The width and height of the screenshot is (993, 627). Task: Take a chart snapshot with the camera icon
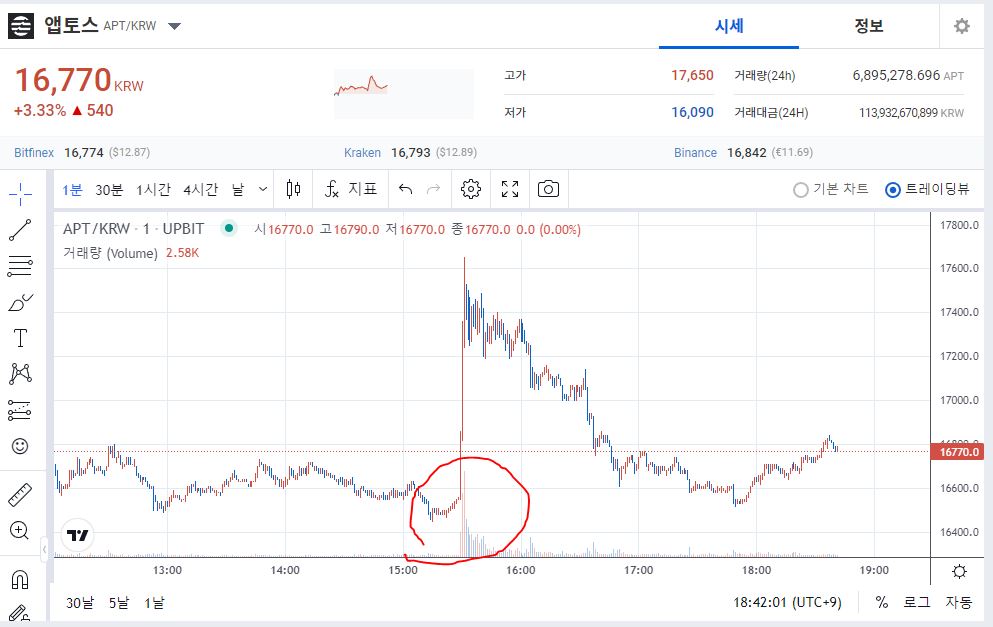pyautogui.click(x=547, y=188)
